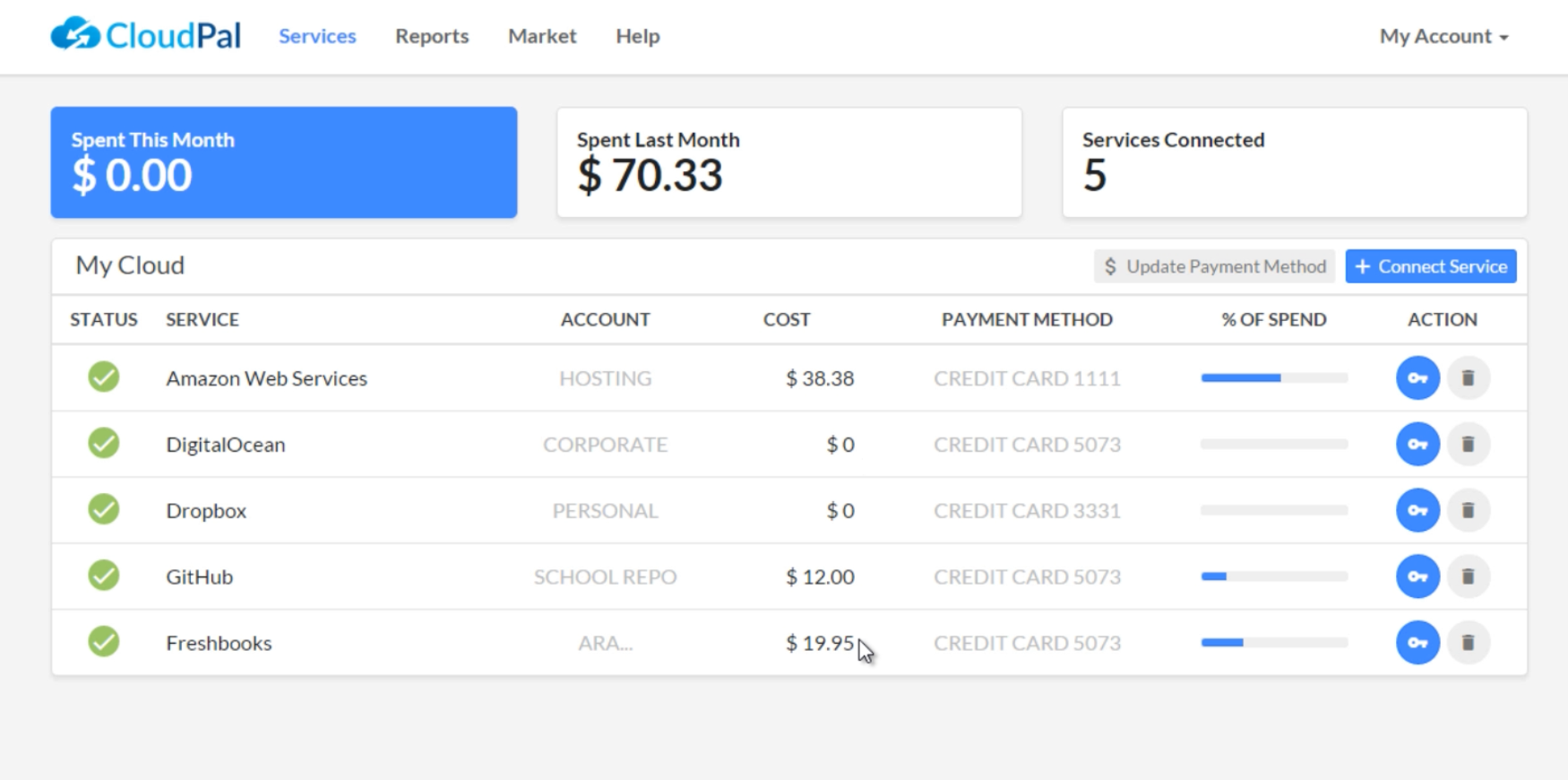1568x780 pixels.
Task: Click Amazon Web Services spend percentage bar
Action: [x=1274, y=377]
